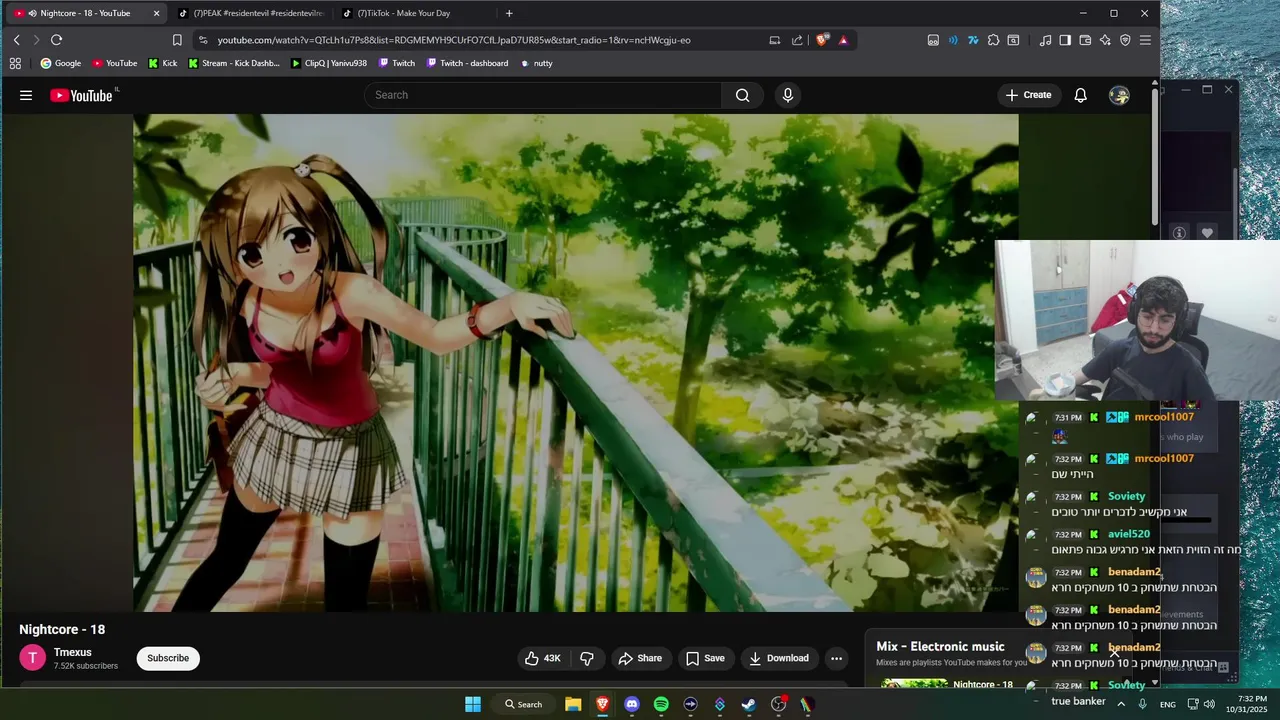Click the Tmexus channel name
The image size is (1280, 720).
click(x=73, y=652)
